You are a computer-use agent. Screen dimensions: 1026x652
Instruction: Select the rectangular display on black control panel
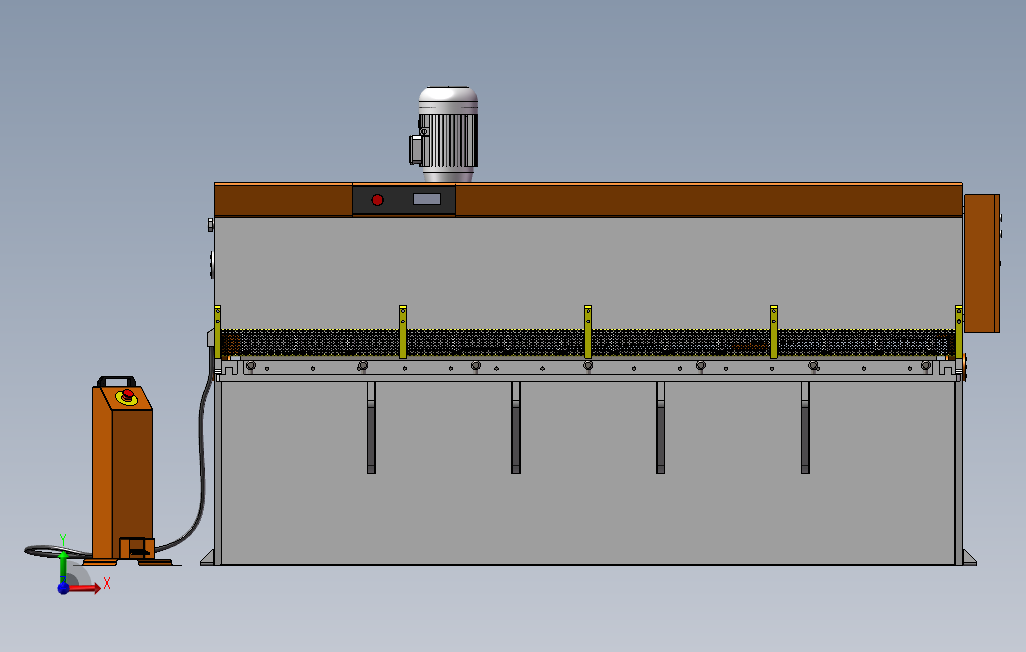427,199
